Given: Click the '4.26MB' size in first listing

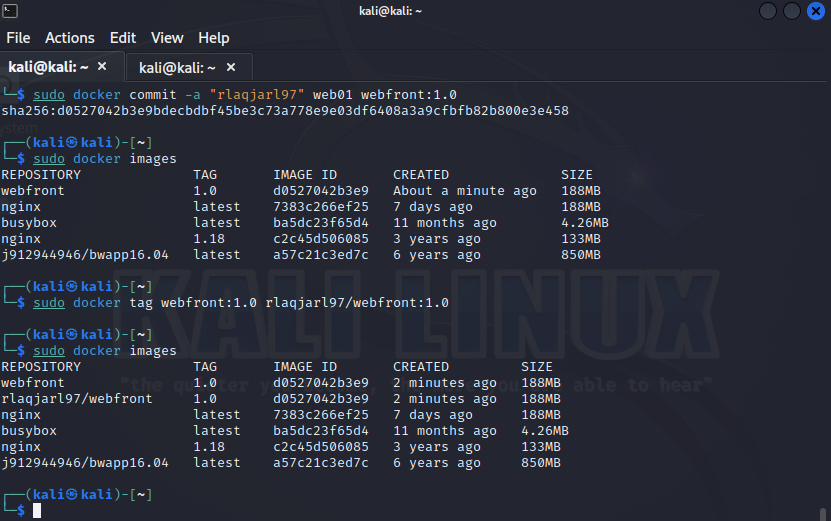Looking at the screenshot, I should tap(585, 223).
